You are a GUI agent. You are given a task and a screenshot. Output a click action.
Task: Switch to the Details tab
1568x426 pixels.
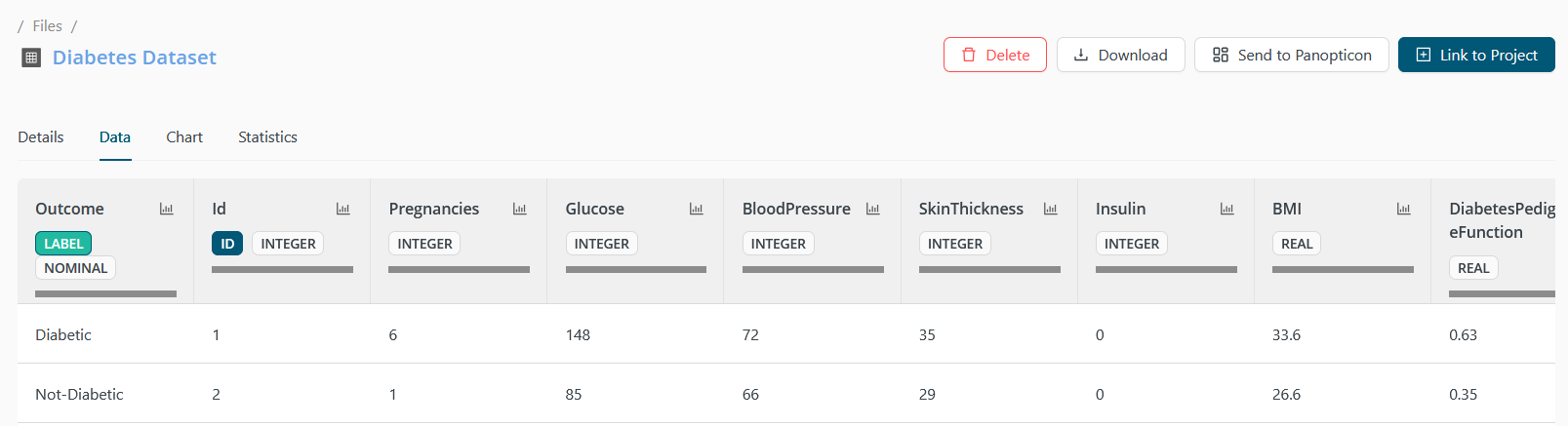tap(41, 137)
